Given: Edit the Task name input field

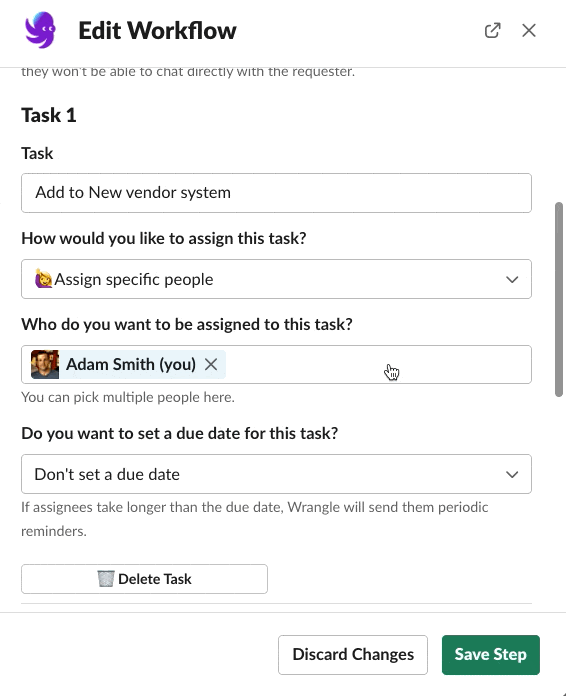Looking at the screenshot, I should [276, 193].
